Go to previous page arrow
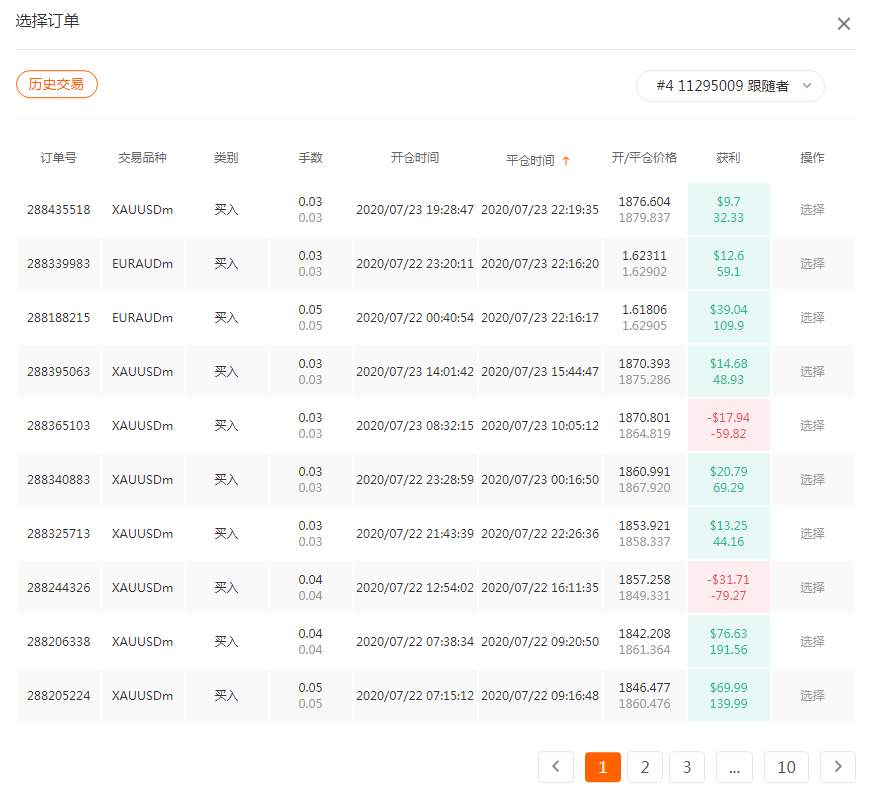 pos(555,767)
